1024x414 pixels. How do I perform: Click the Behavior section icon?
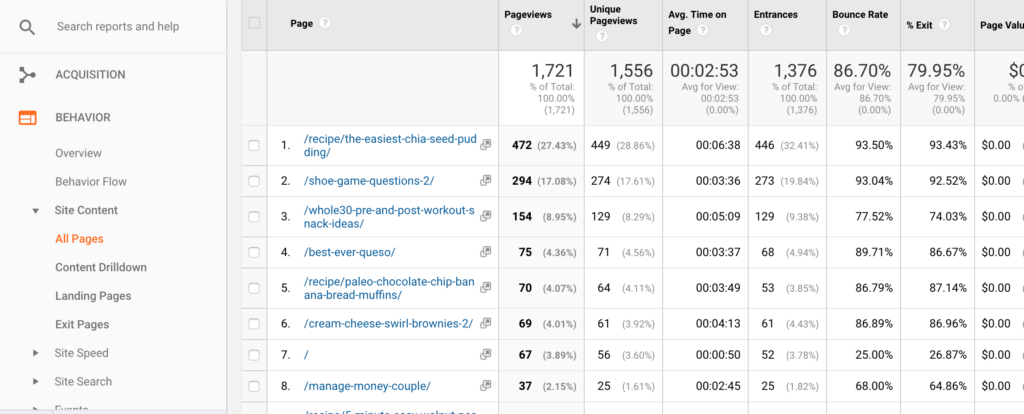click(x=27, y=118)
